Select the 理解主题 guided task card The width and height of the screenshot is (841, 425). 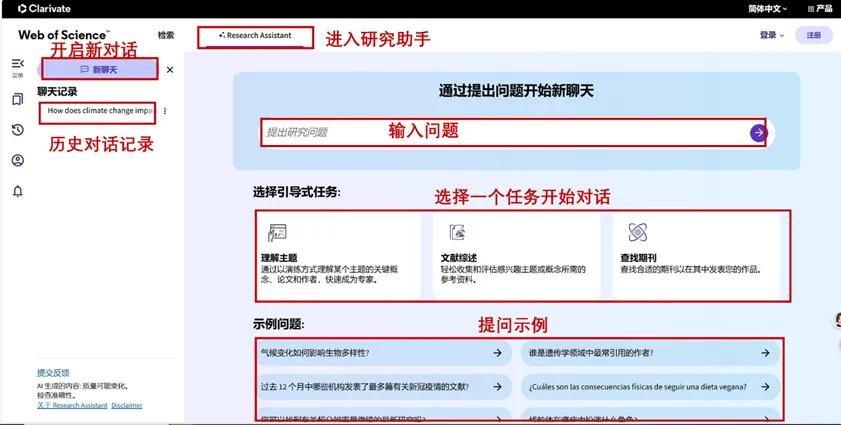click(x=338, y=257)
